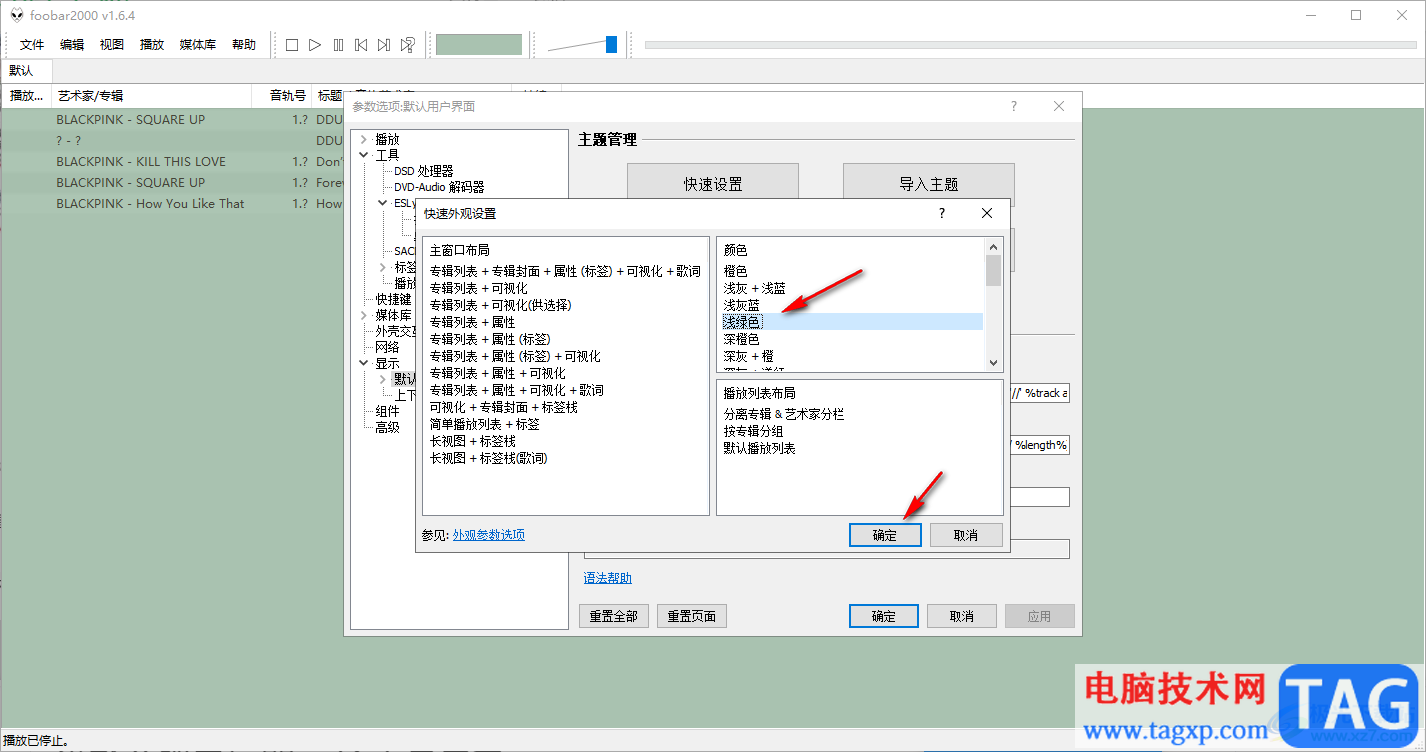The width and height of the screenshot is (1426, 752).
Task: Click 确定 in the preferences window
Action: coord(884,616)
